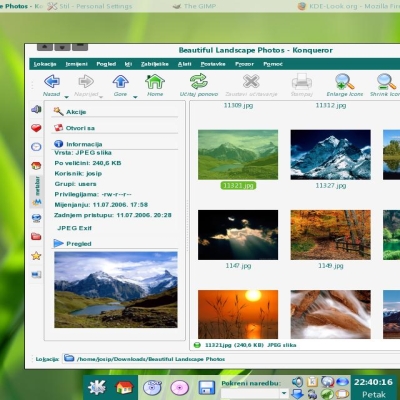Open the Pokreni naredbu history dropdown
400x400 pixels.
click(284, 393)
